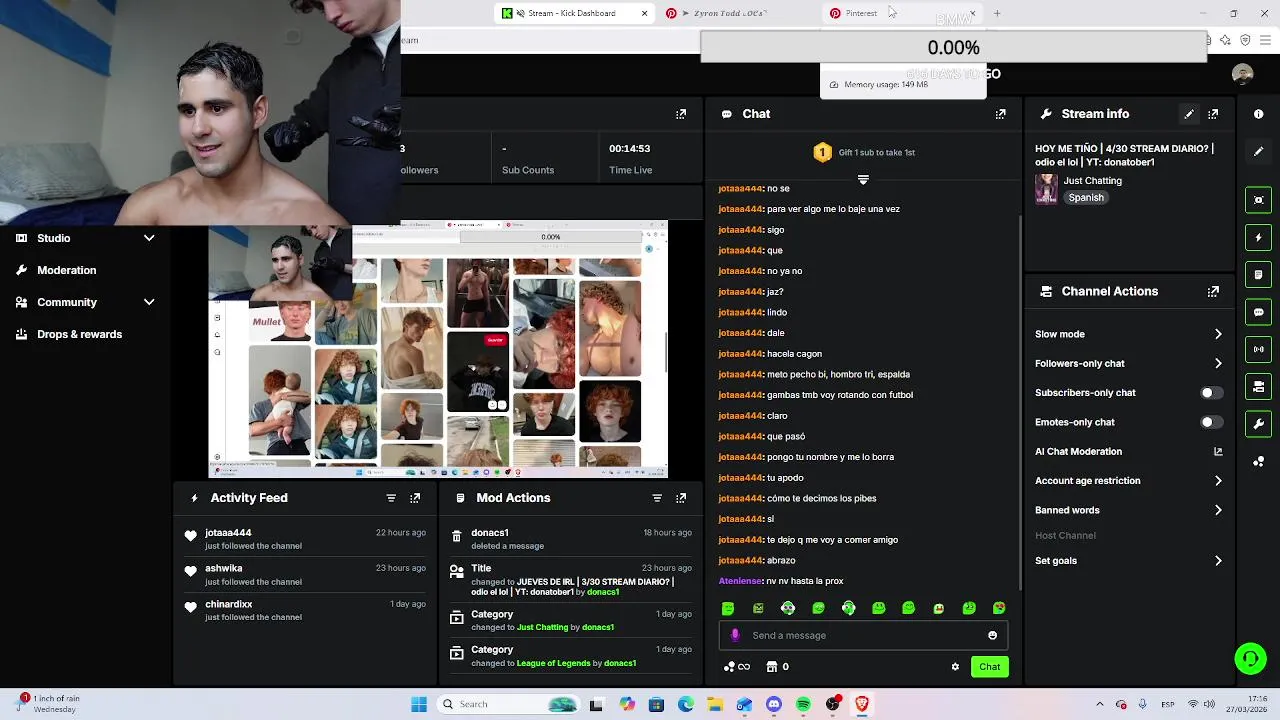Open the Brave browser taskbar icon

point(861,704)
